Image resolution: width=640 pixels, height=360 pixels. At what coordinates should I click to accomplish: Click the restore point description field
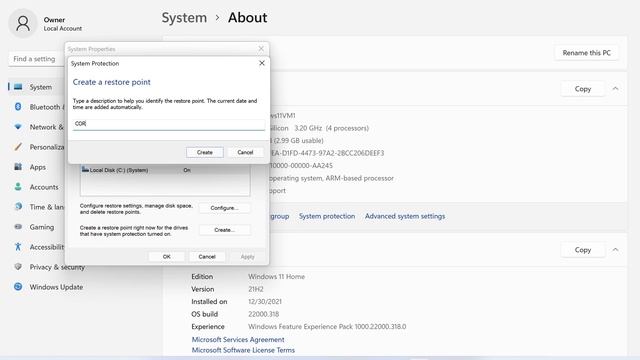click(x=169, y=124)
